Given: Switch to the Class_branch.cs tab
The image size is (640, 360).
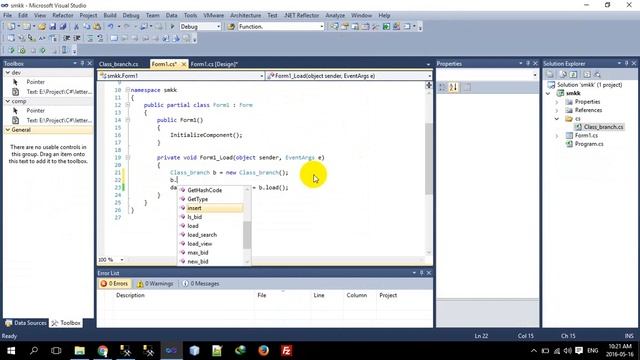Looking at the screenshot, I should [x=119, y=64].
